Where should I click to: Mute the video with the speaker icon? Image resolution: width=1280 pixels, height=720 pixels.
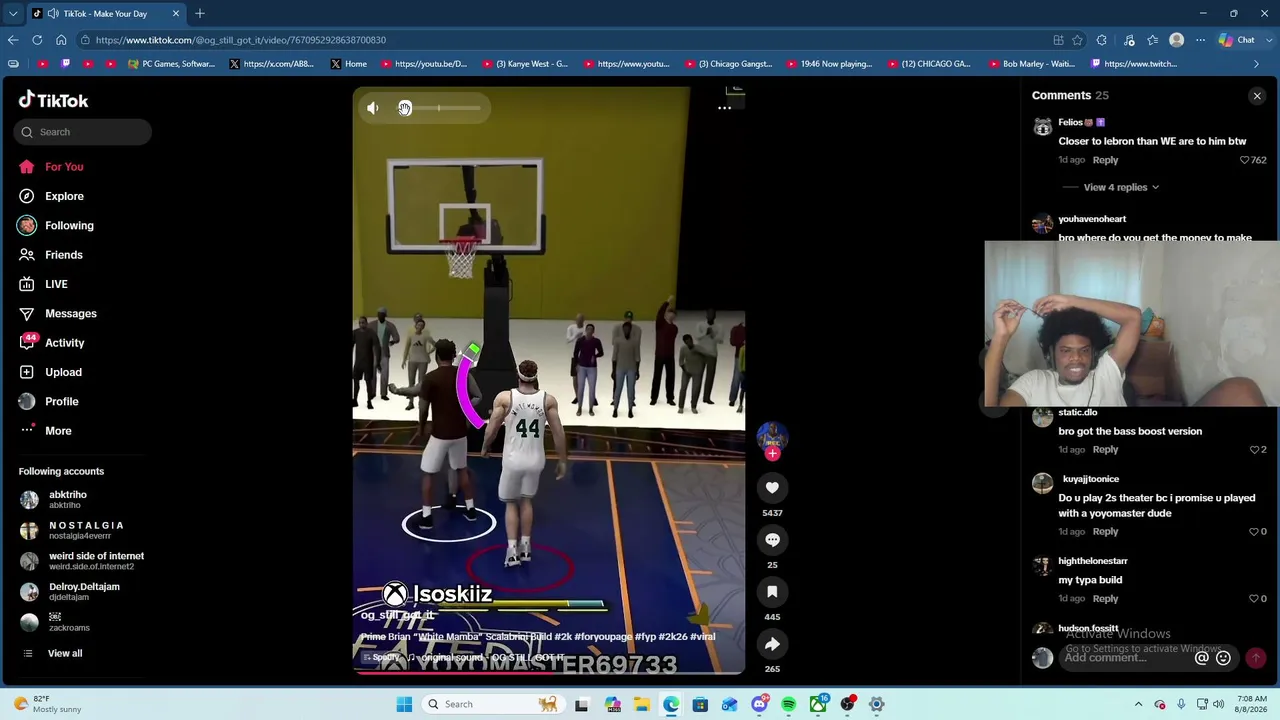[372, 108]
